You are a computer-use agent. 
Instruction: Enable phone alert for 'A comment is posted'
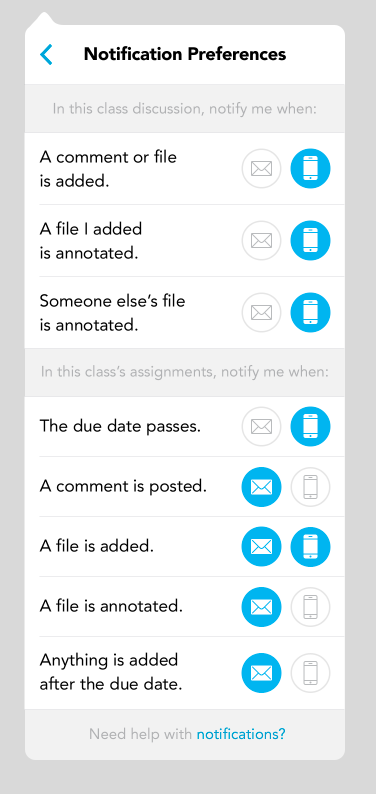[x=310, y=487]
